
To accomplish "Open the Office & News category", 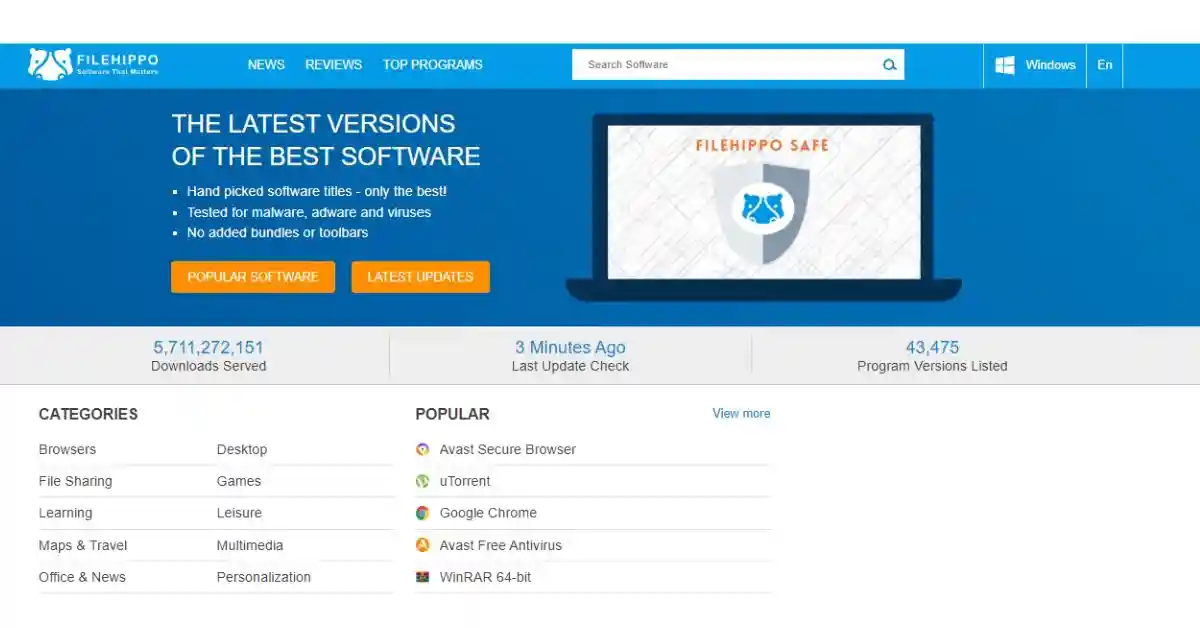I will 82,577.
